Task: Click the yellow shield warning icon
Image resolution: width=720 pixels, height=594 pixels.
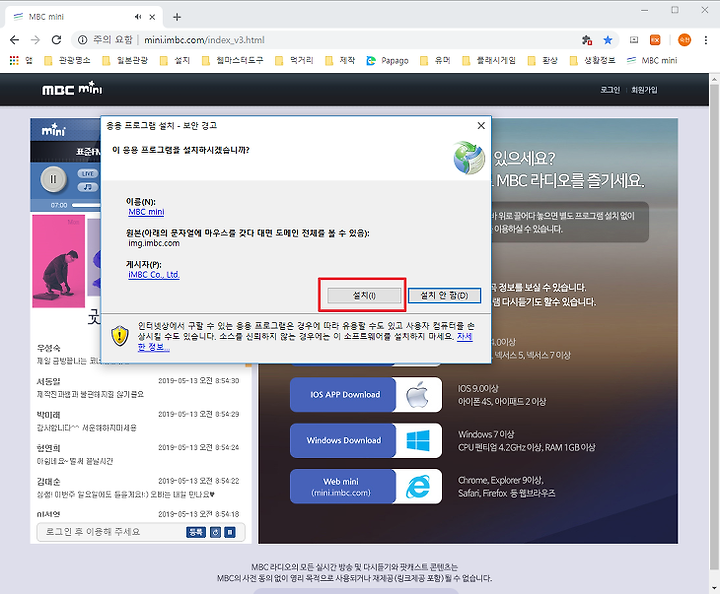Action: (x=120, y=336)
